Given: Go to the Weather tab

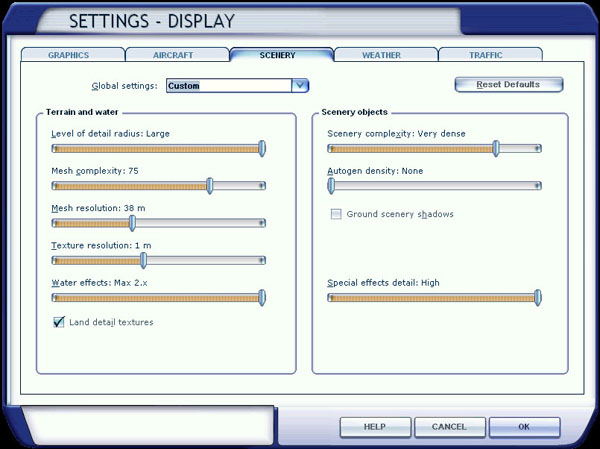Looking at the screenshot, I should click(x=386, y=55).
